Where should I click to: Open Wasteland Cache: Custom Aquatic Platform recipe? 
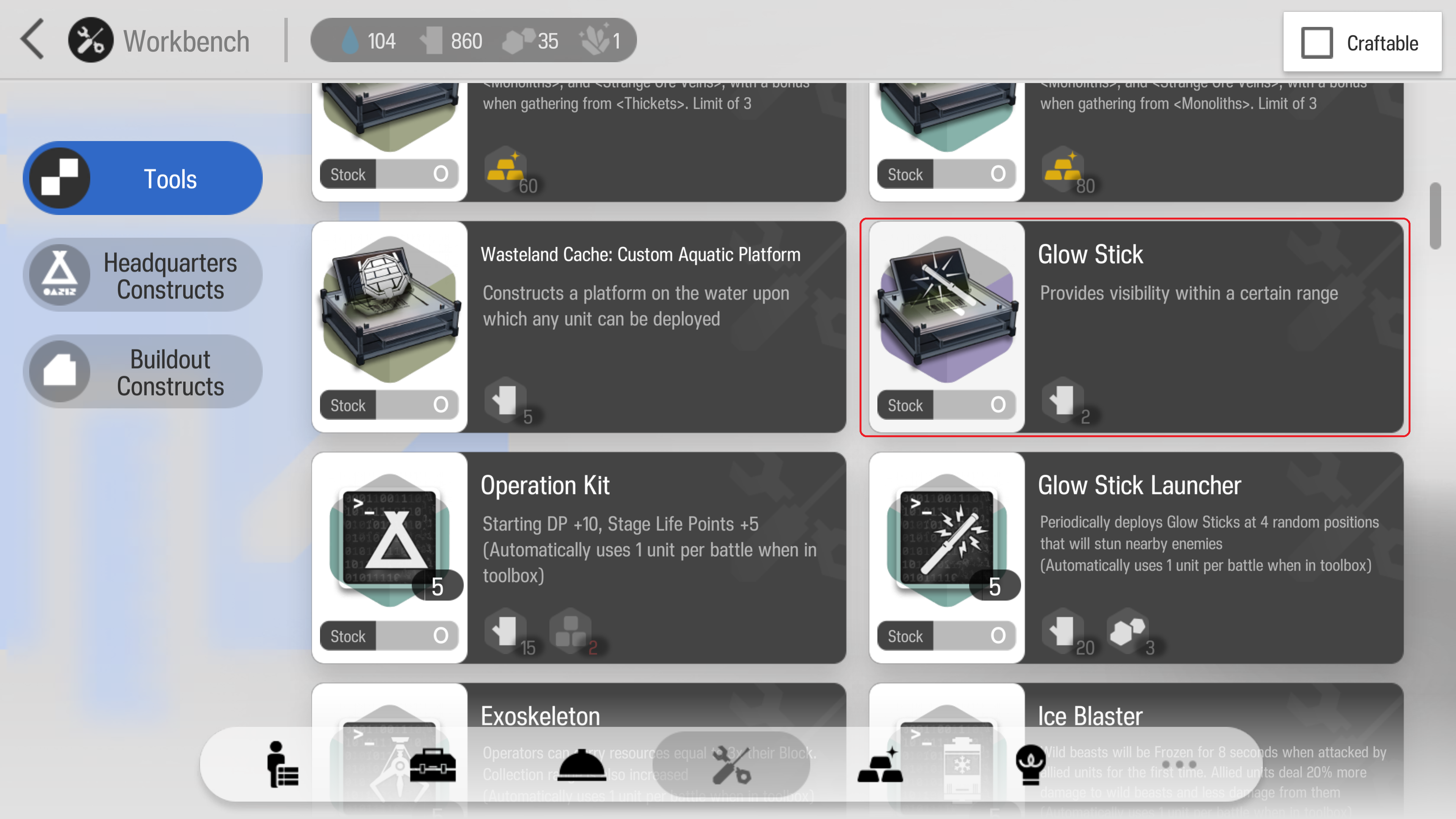pos(579,327)
